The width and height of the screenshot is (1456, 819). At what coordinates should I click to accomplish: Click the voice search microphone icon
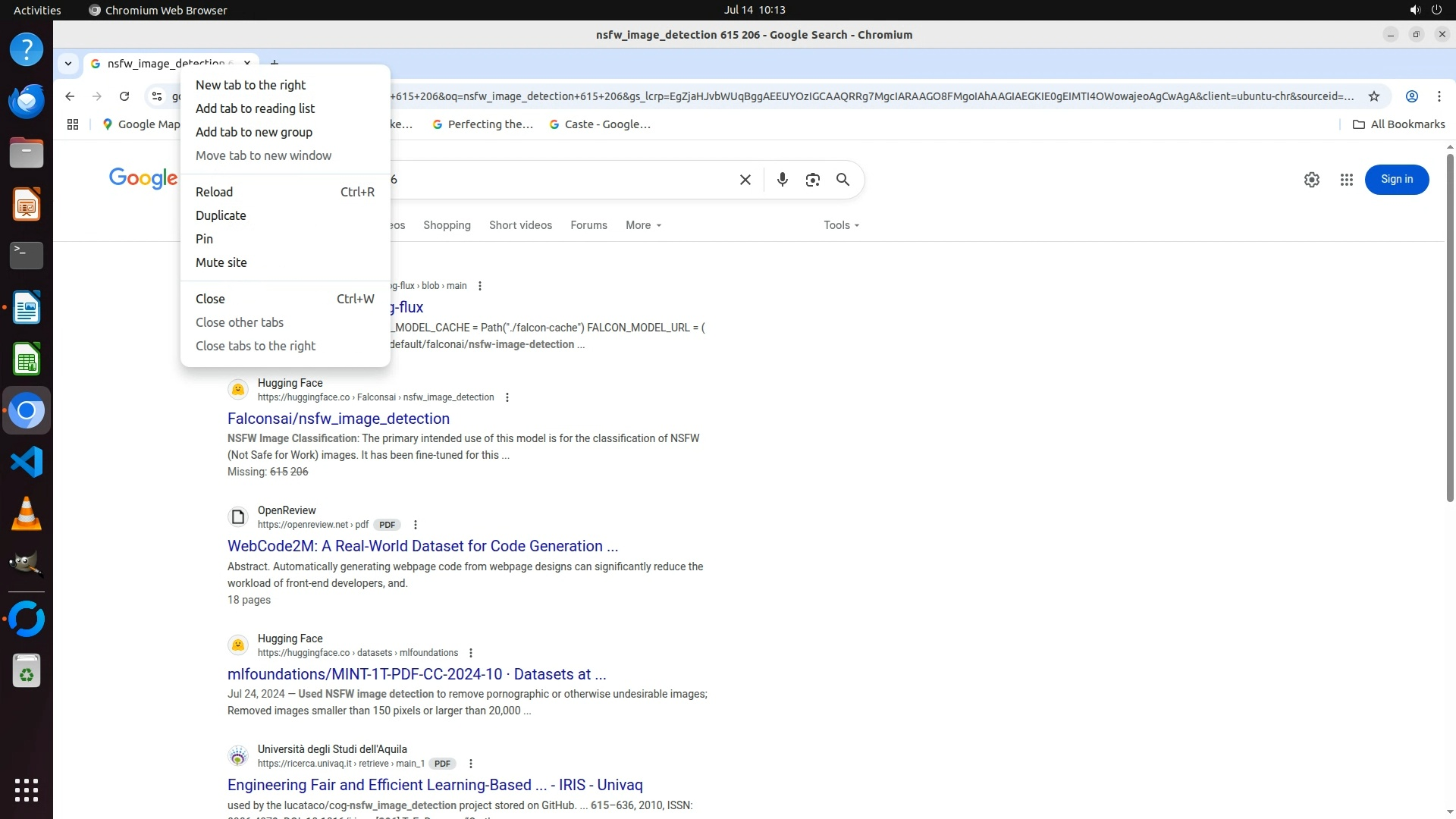(x=782, y=180)
